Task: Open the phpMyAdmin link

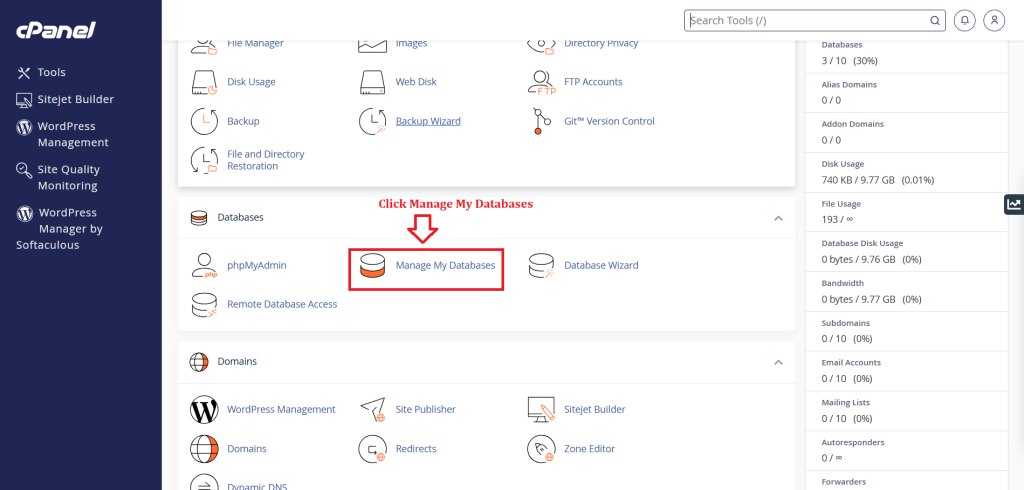Action: point(257,265)
